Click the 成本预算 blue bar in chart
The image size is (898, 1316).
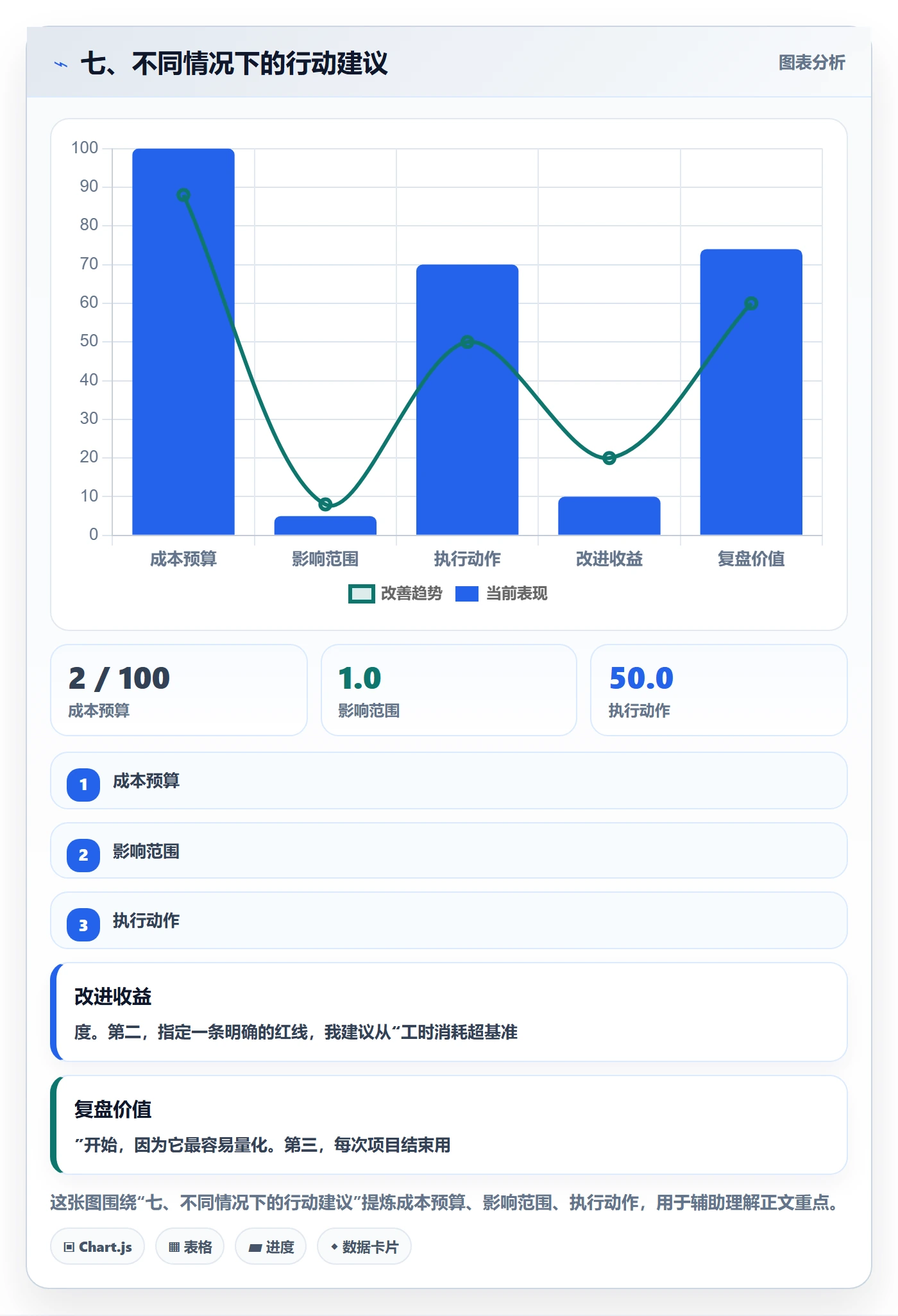183,342
